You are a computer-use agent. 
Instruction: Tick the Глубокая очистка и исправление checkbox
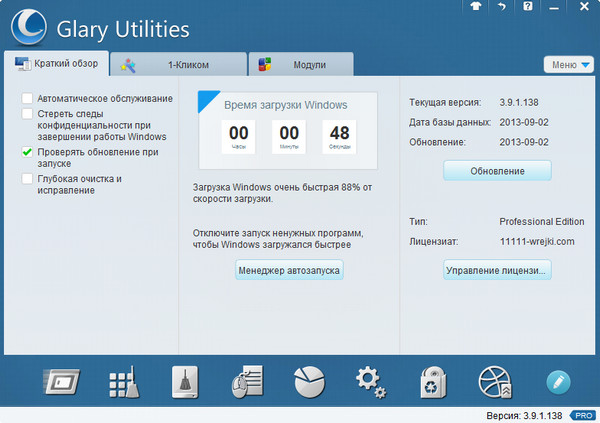tap(27, 179)
